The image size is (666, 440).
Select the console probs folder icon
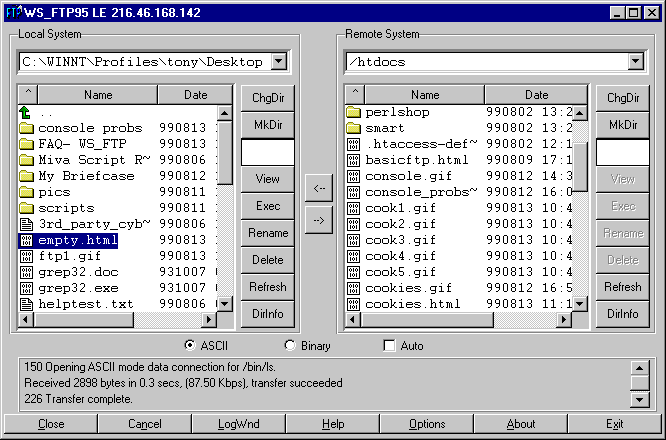click(26, 128)
